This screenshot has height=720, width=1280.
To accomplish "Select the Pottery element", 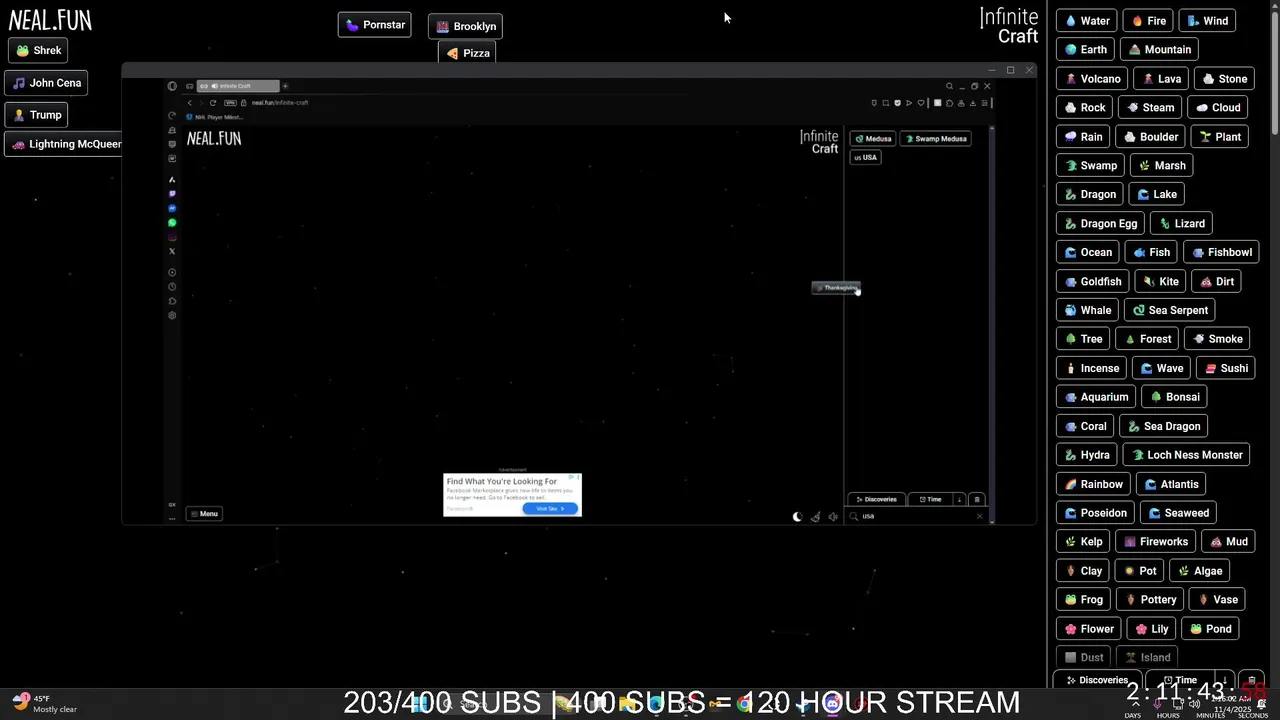I will click(x=1150, y=600).
